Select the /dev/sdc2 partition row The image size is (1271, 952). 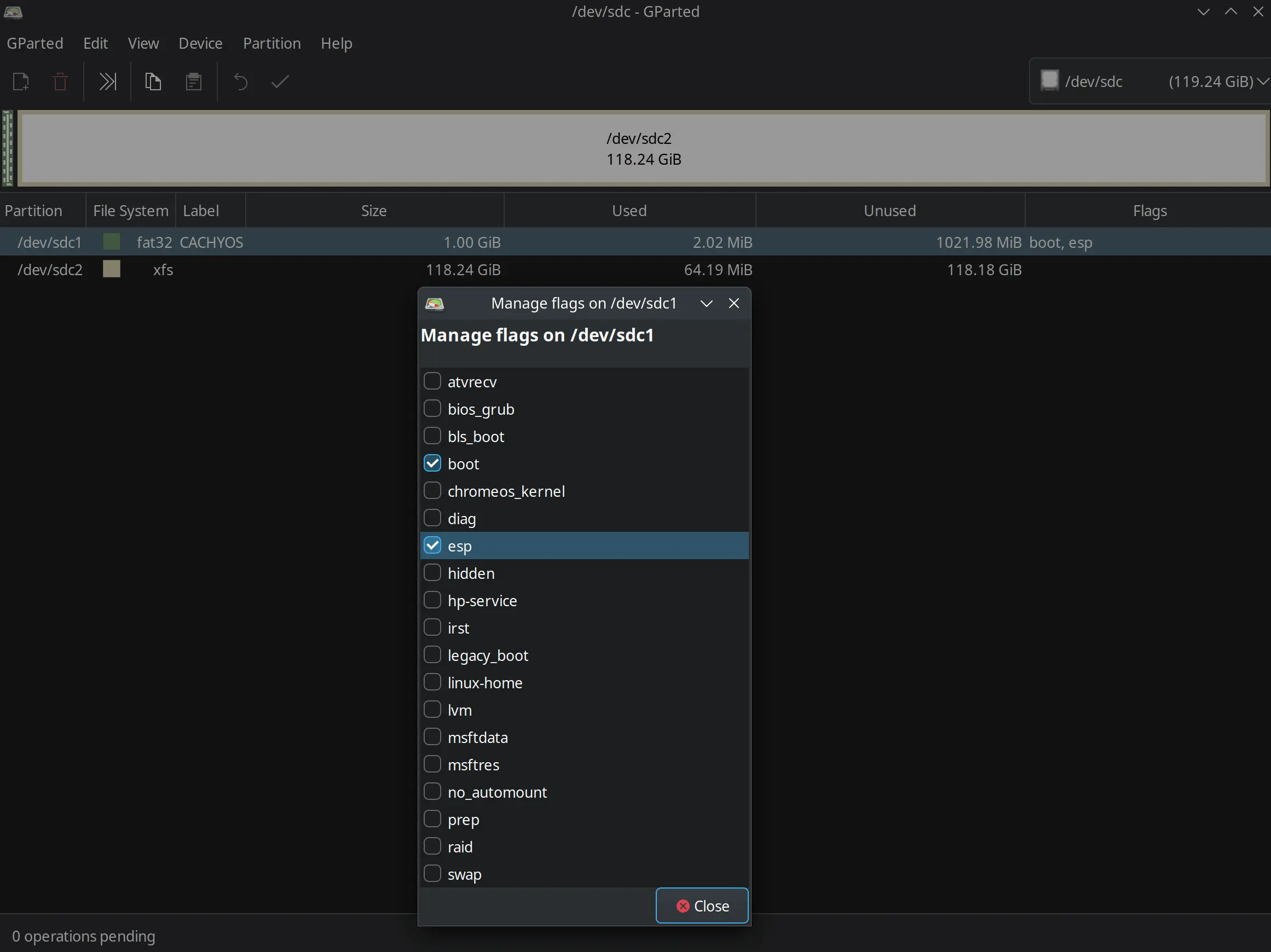point(635,269)
